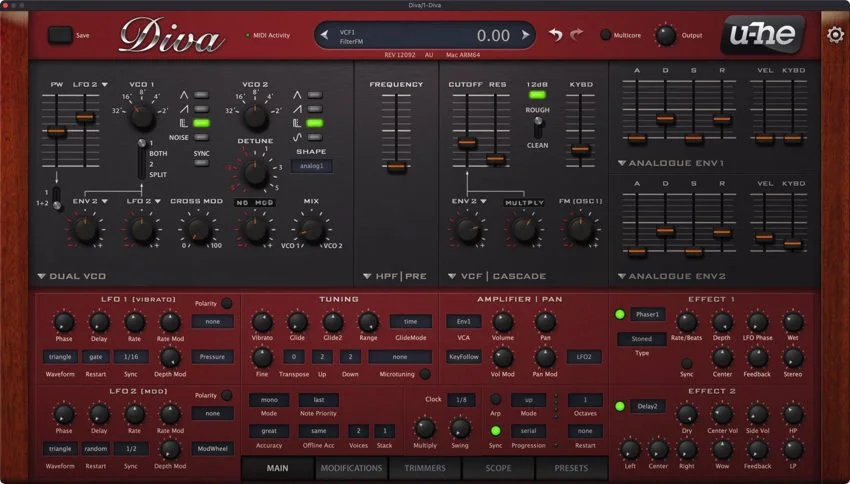850x484 pixels.
Task: Click the amplifier Pan knob
Action: [x=545, y=322]
